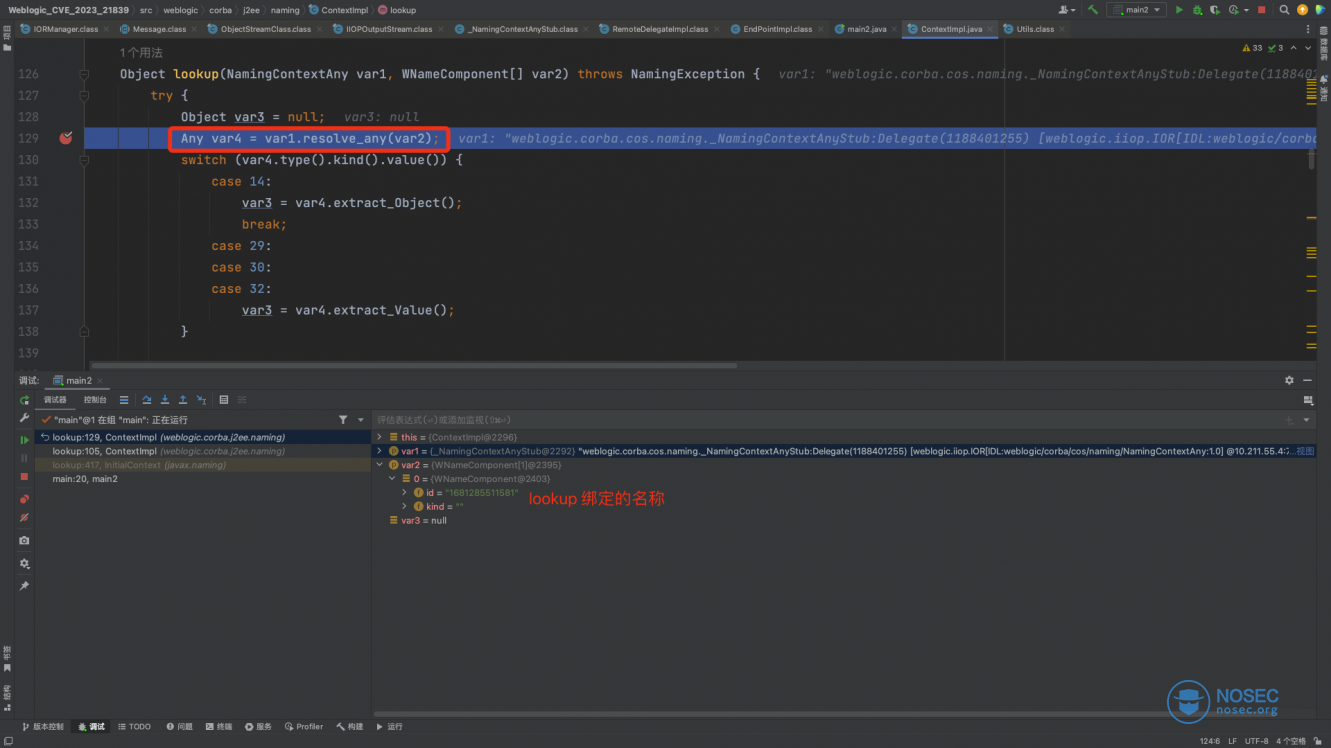
Task: Open thread selector dropdown arrow
Action: [360, 420]
